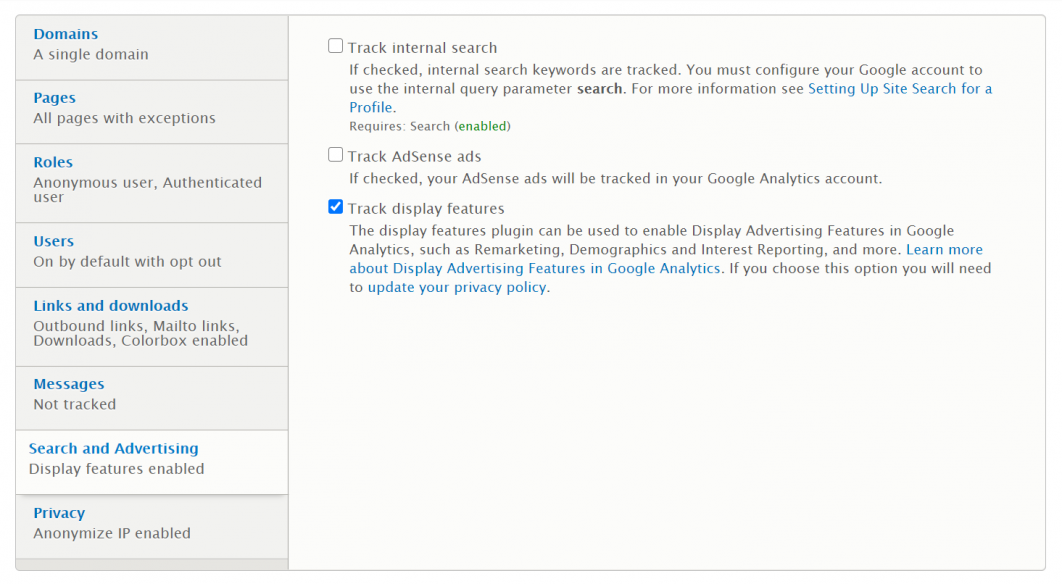Click the 'Track display features' label text

tap(426, 209)
